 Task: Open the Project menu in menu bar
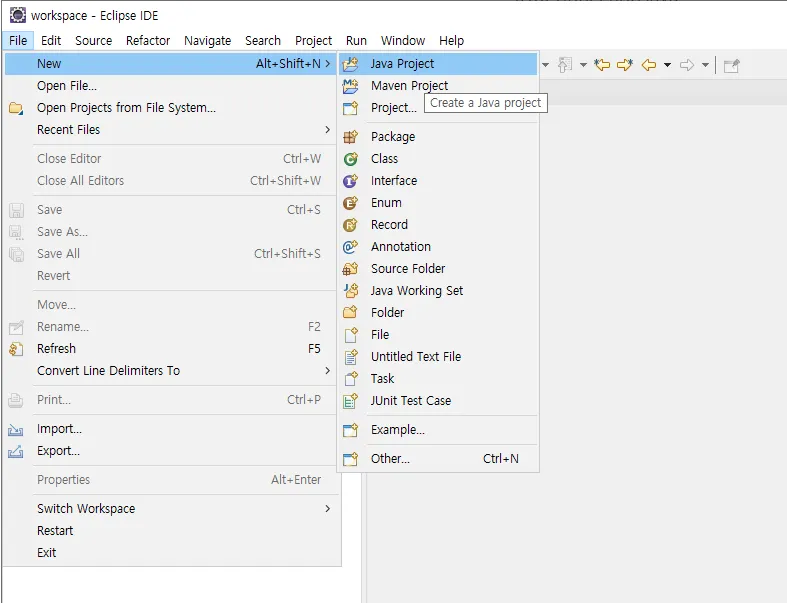tap(313, 40)
